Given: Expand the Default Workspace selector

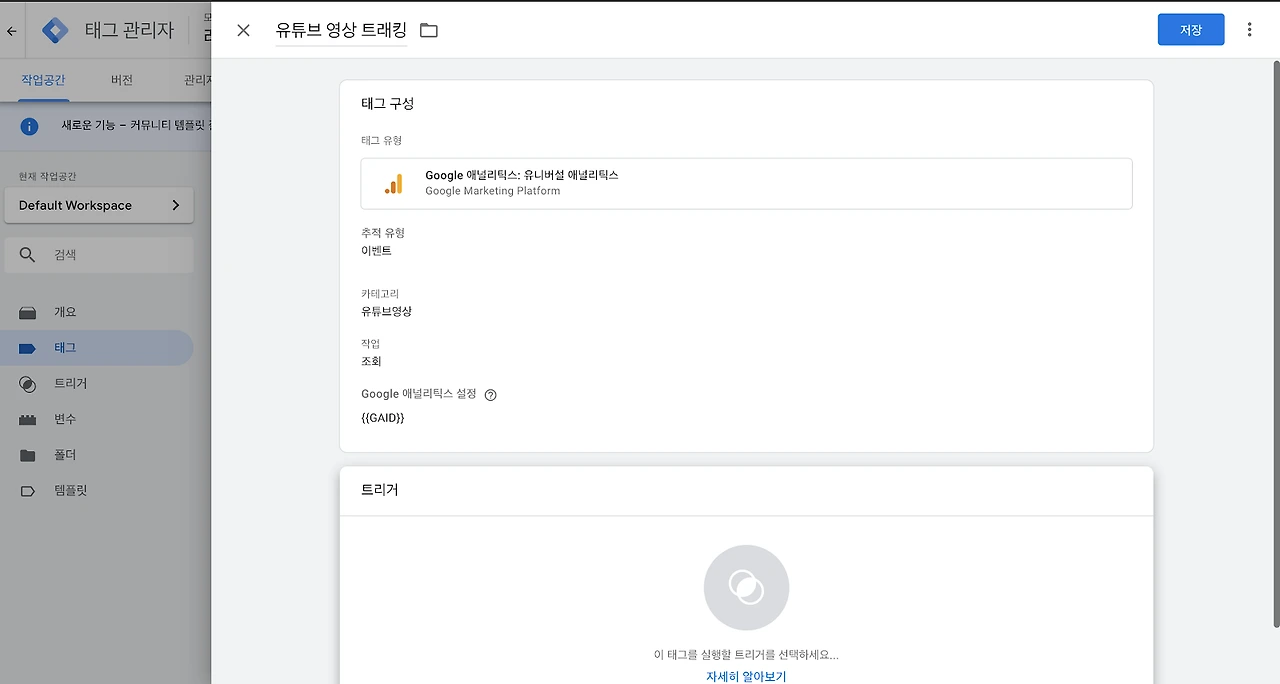Looking at the screenshot, I should [x=99, y=205].
